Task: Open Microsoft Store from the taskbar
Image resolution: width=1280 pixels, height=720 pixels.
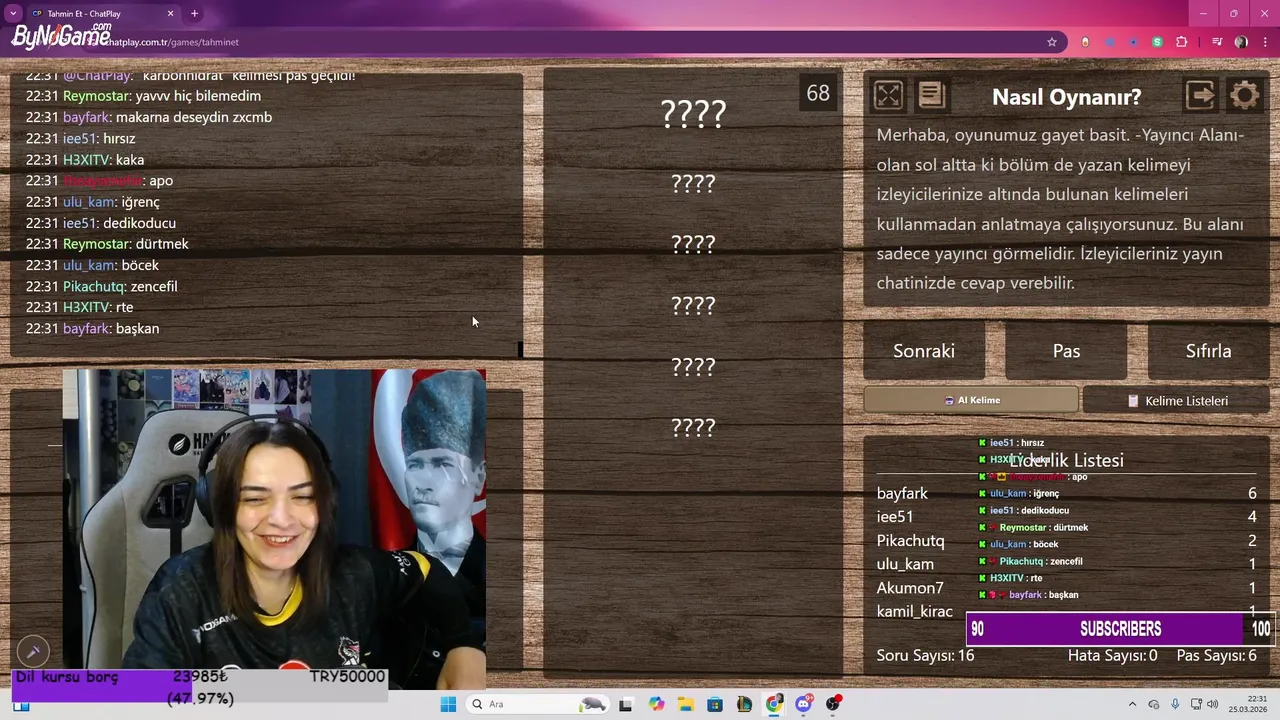Action: coord(715,704)
